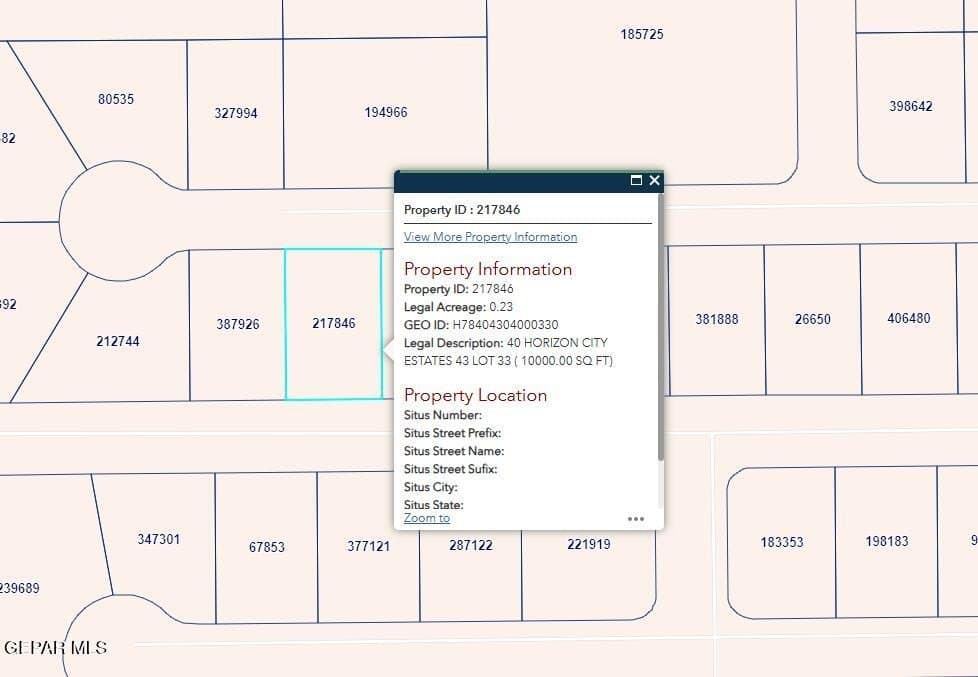The width and height of the screenshot is (978, 677).
Task: Select parcel 67853 on the map
Action: [267, 547]
